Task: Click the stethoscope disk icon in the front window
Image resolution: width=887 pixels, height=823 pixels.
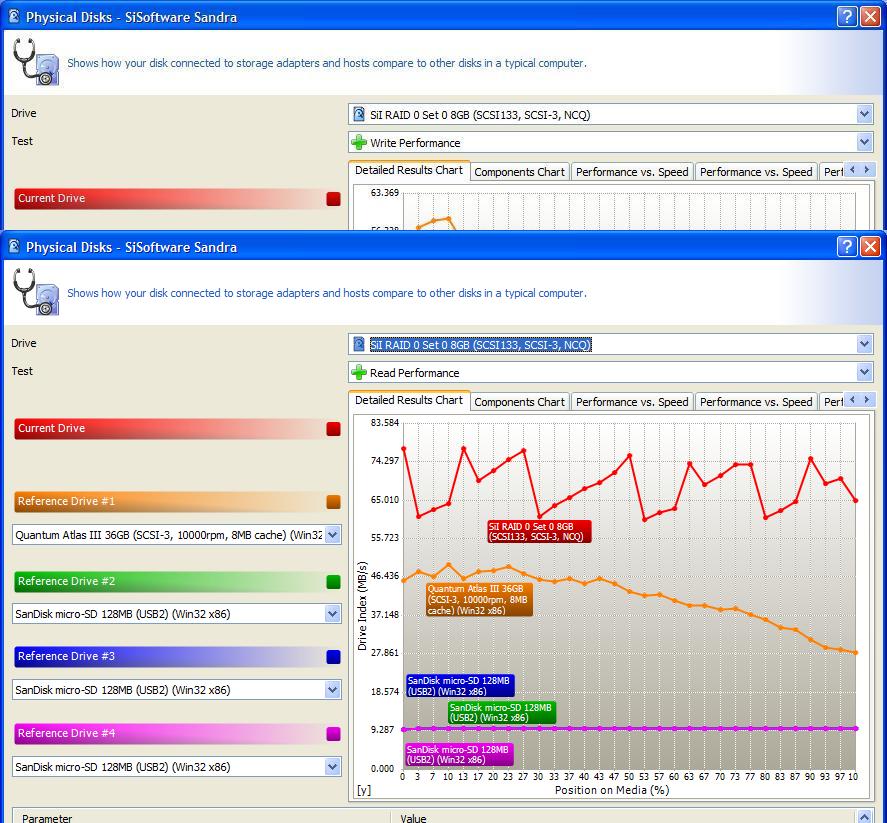Action: click(36, 292)
